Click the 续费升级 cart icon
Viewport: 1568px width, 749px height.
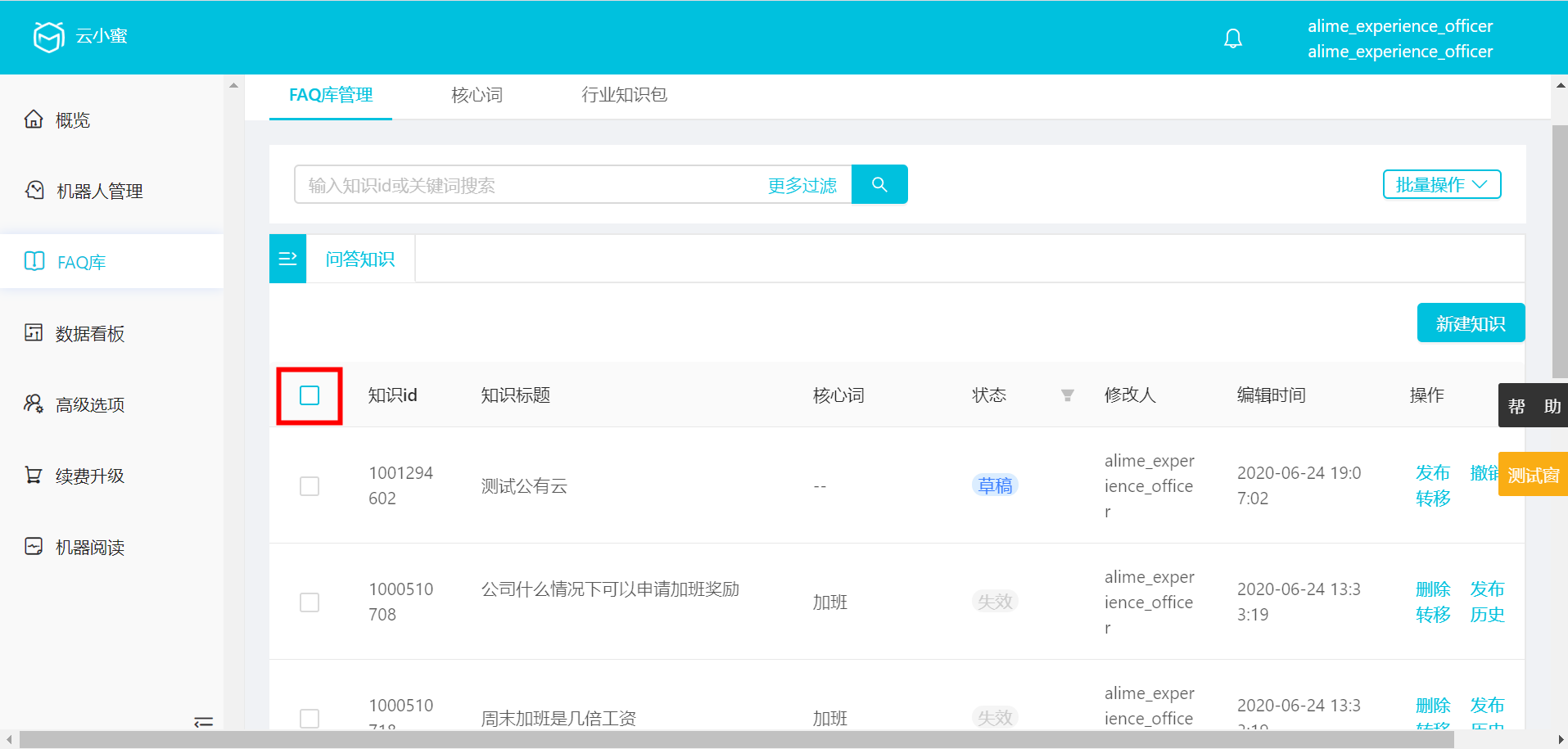34,475
